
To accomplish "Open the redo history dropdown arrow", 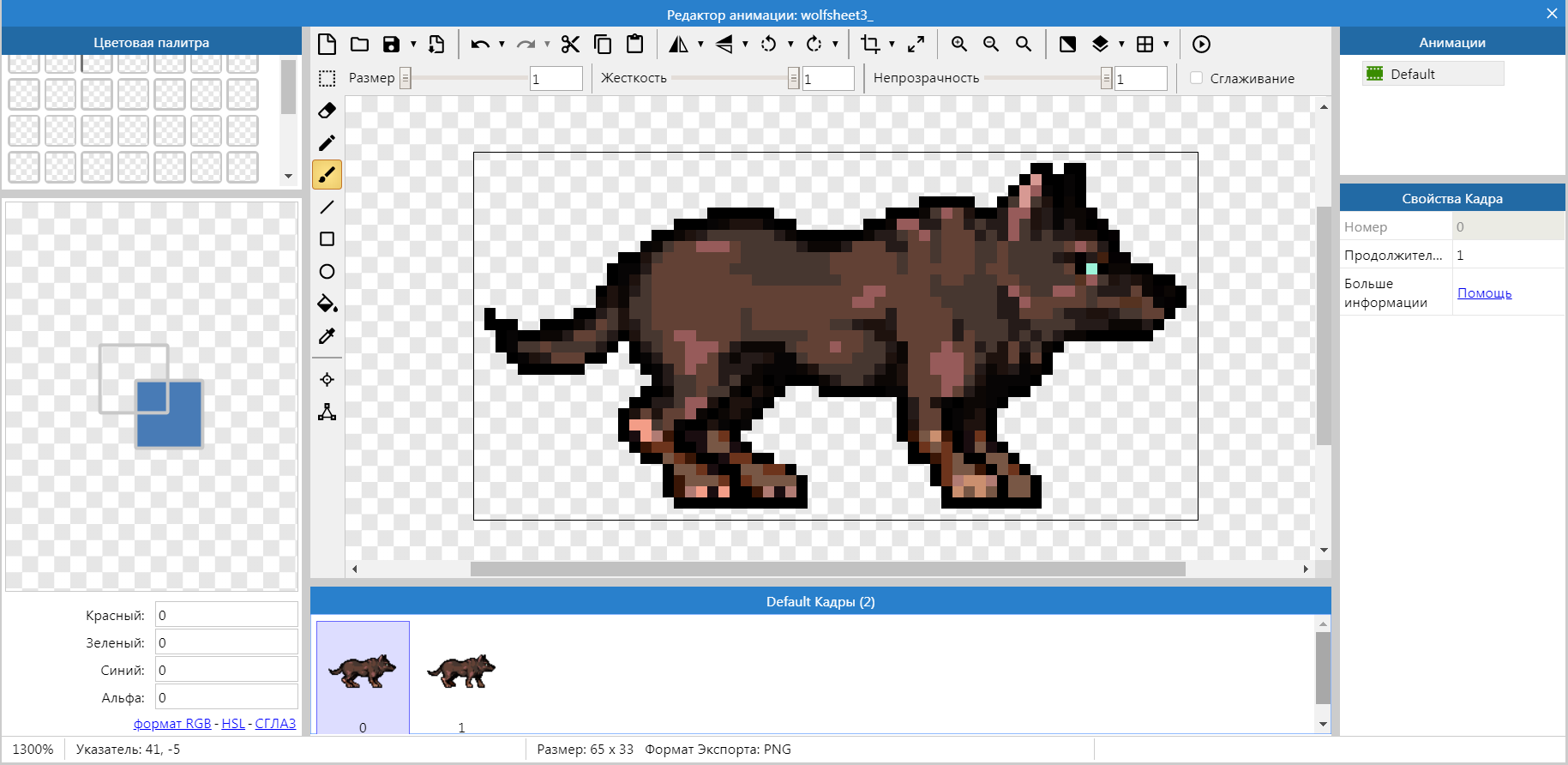I will [547, 45].
